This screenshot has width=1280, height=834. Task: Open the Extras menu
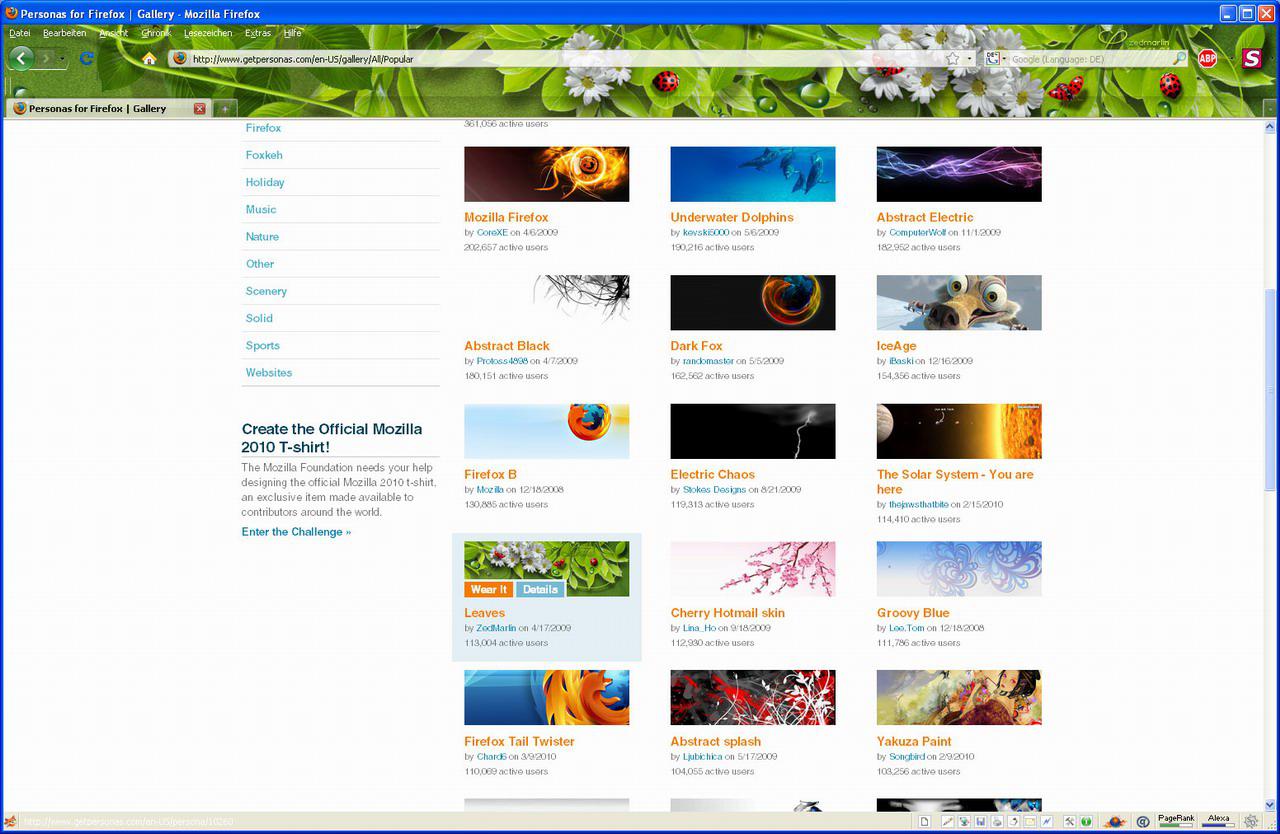click(258, 33)
